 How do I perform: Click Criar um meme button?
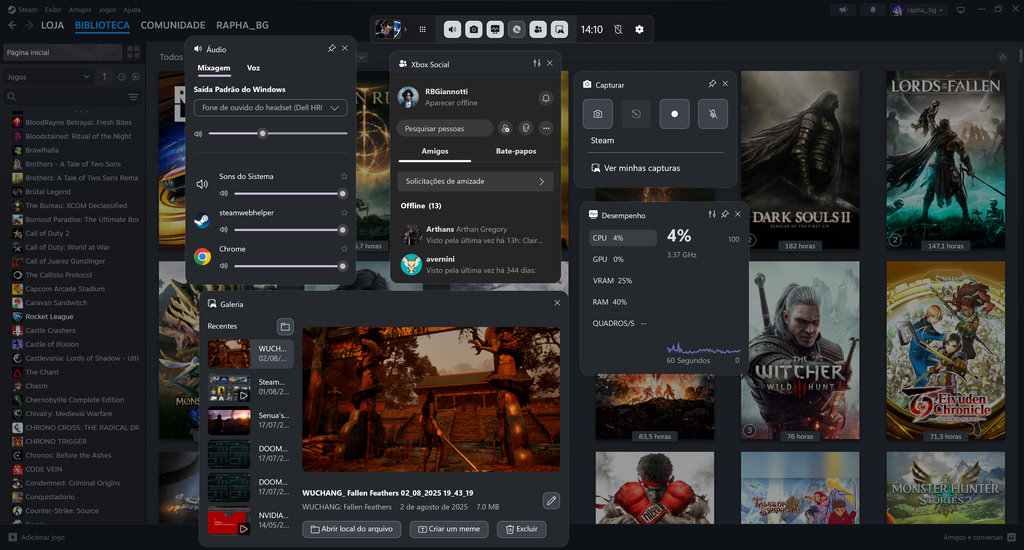pos(449,529)
